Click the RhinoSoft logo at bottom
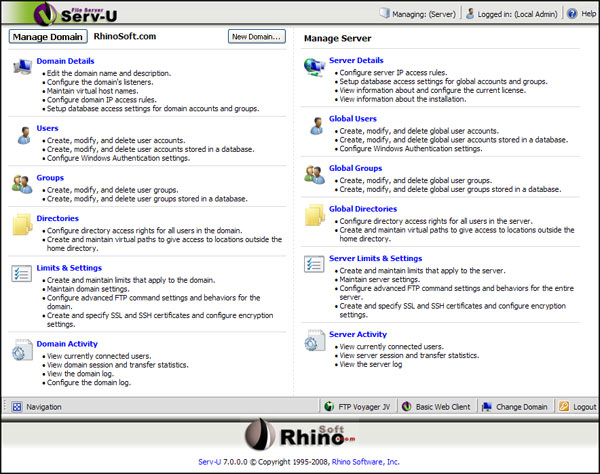Viewport: 600px width, 474px height. click(300, 435)
